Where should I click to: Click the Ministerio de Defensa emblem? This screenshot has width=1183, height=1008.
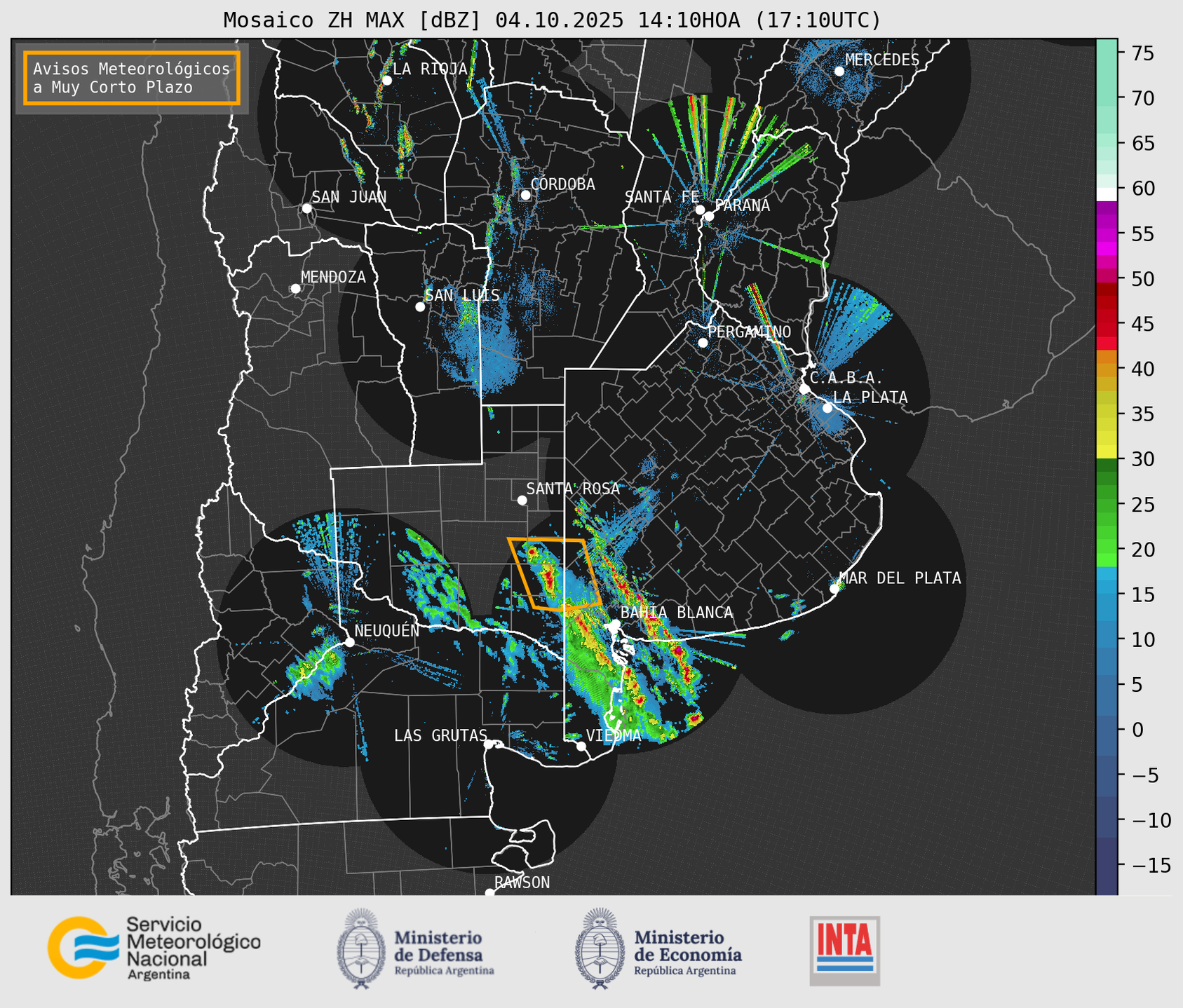point(361,948)
